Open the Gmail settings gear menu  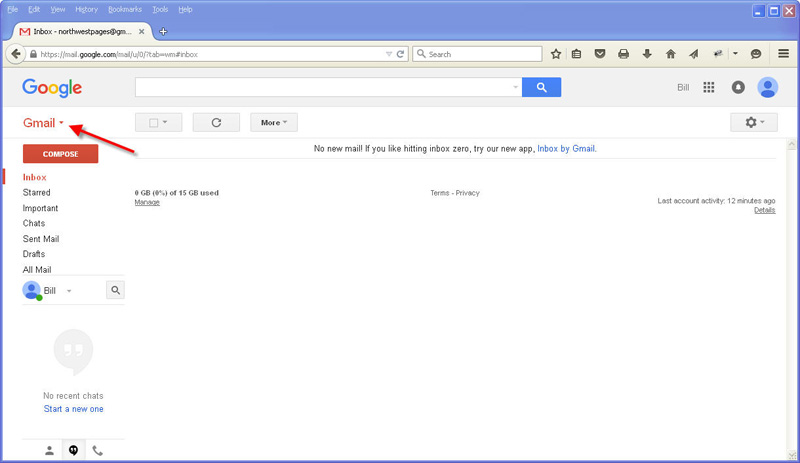tap(754, 123)
